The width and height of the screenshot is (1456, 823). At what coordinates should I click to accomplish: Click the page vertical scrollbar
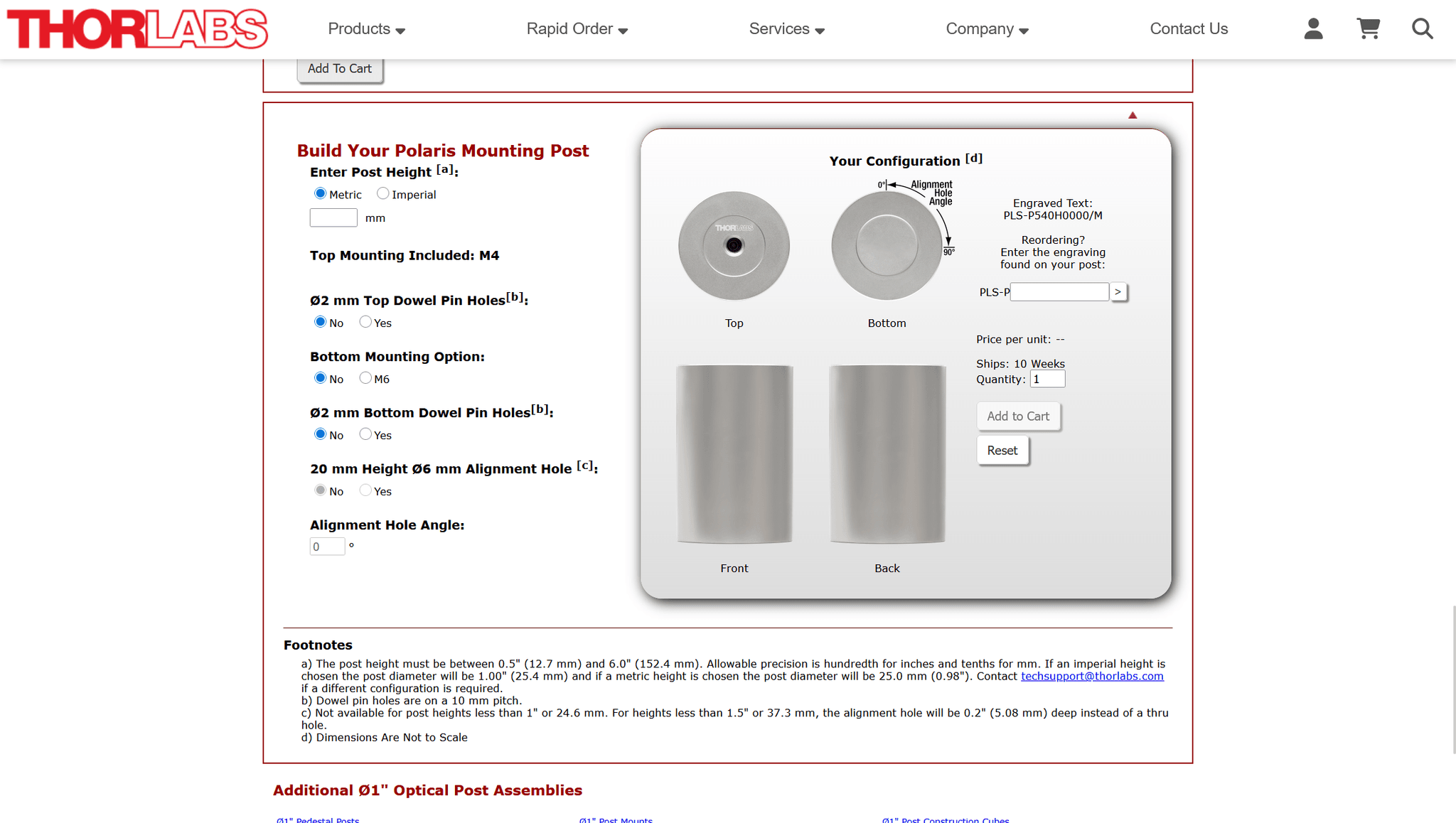[x=1453, y=679]
